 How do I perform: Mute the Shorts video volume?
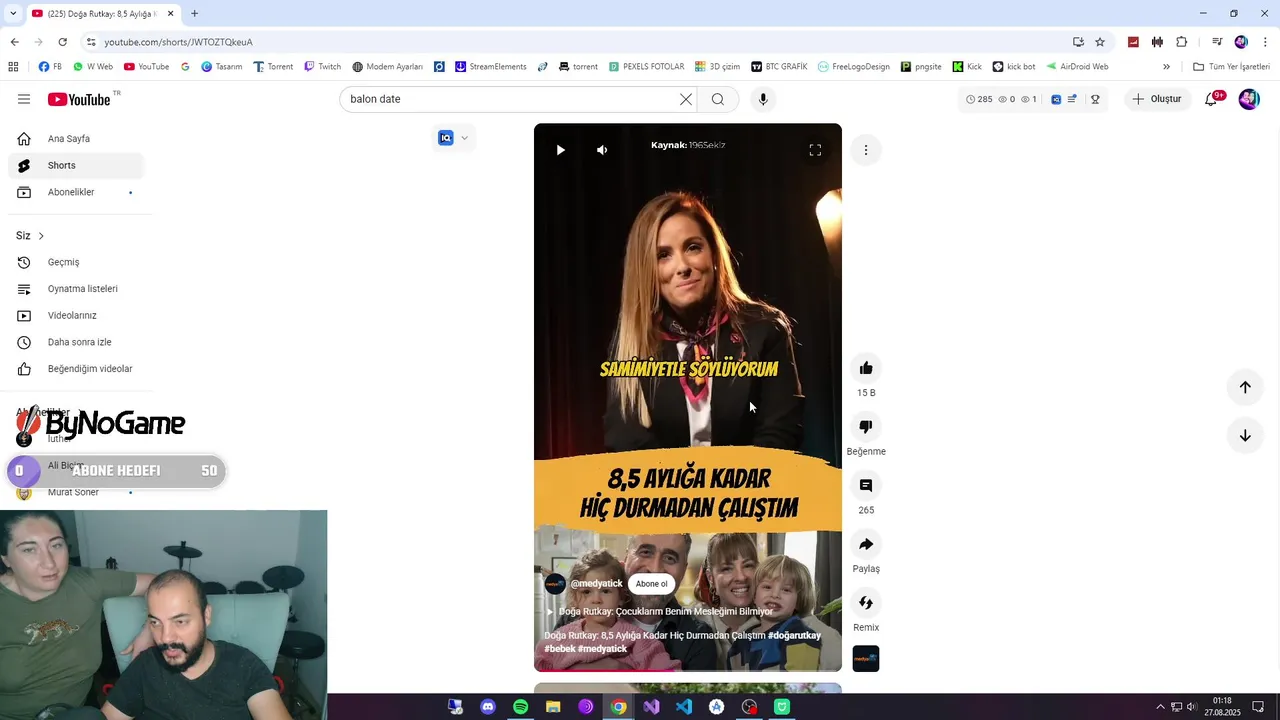[602, 150]
